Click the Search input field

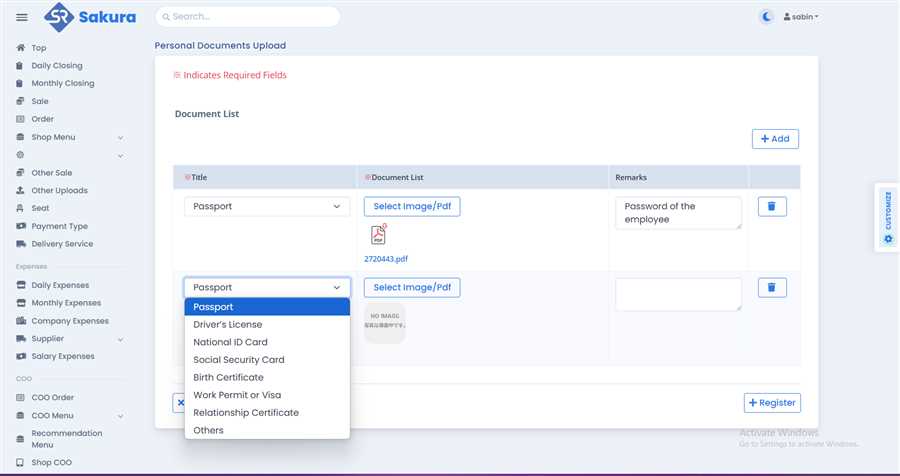coord(250,17)
